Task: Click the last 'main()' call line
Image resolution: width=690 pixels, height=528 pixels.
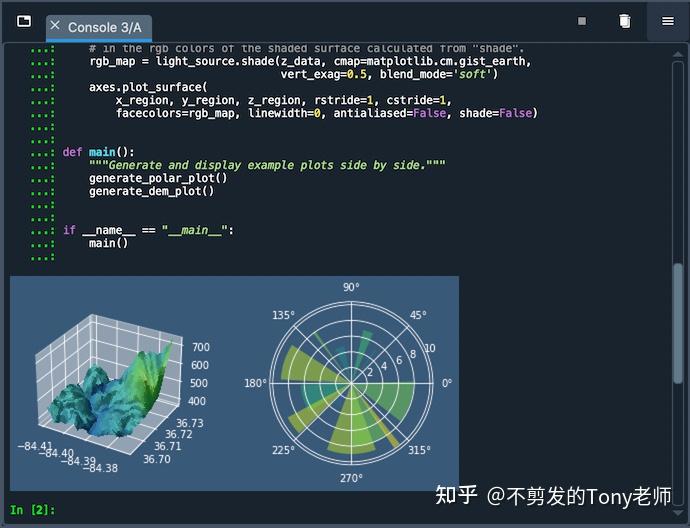Action: (x=108, y=243)
